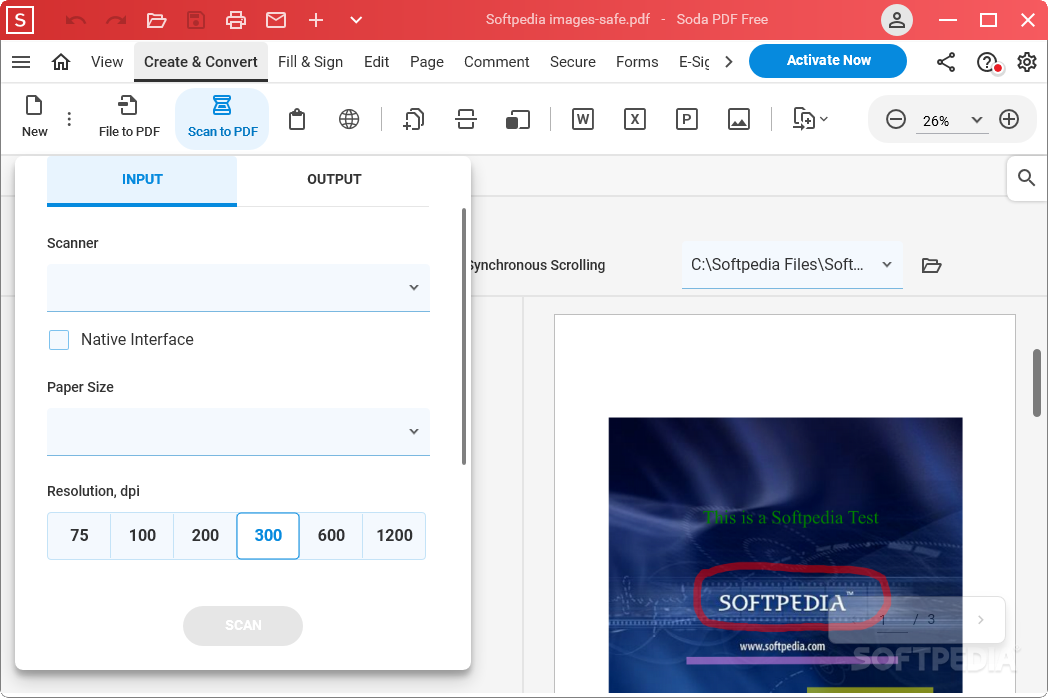Click the Redo arrow in title bar
This screenshot has height=698, width=1048.
(x=116, y=20)
